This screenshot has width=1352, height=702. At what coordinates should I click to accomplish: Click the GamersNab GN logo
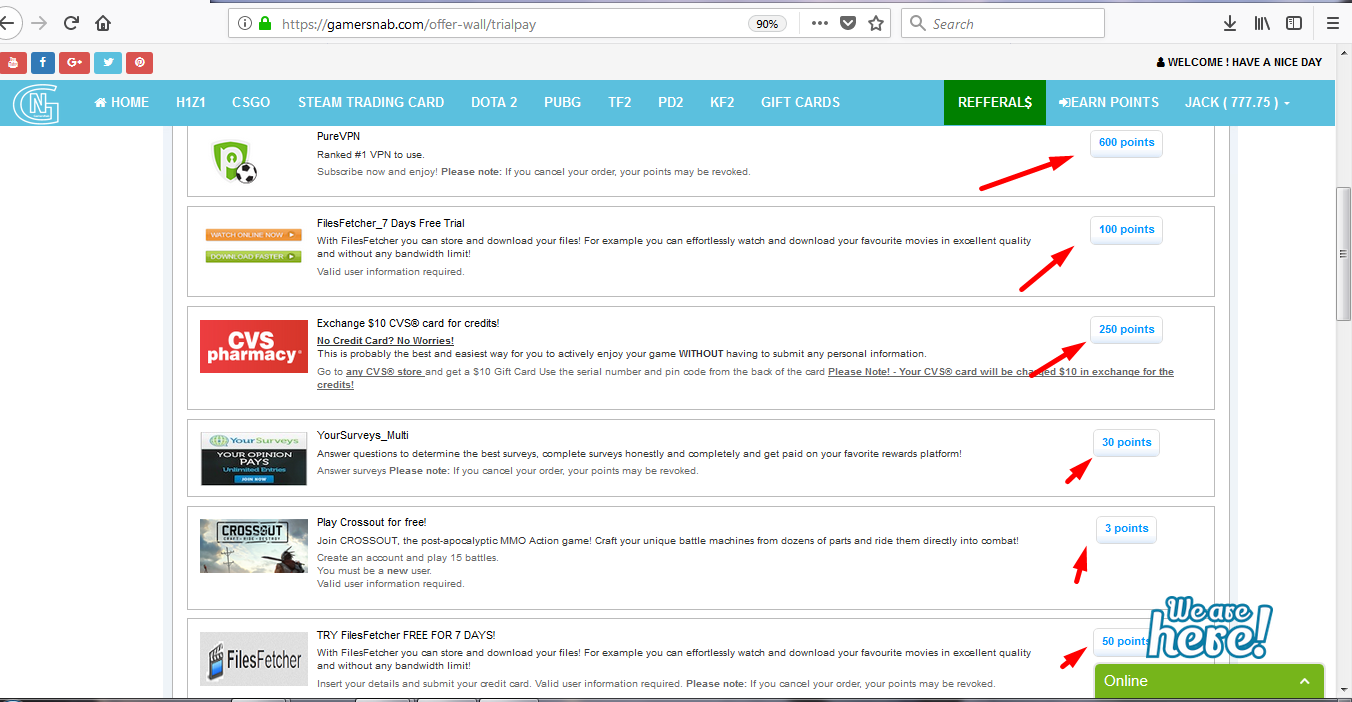(36, 103)
